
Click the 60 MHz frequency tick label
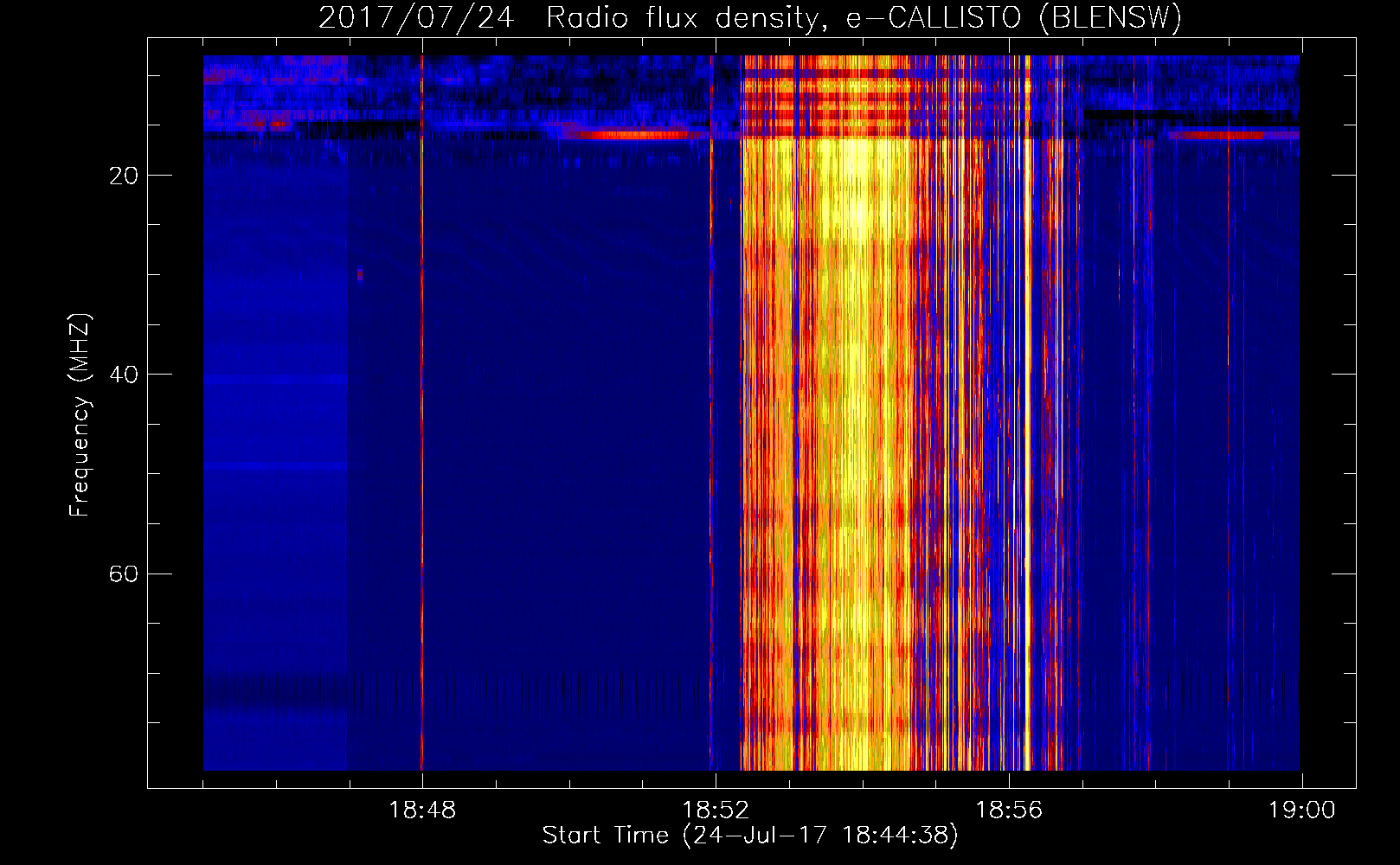click(124, 573)
